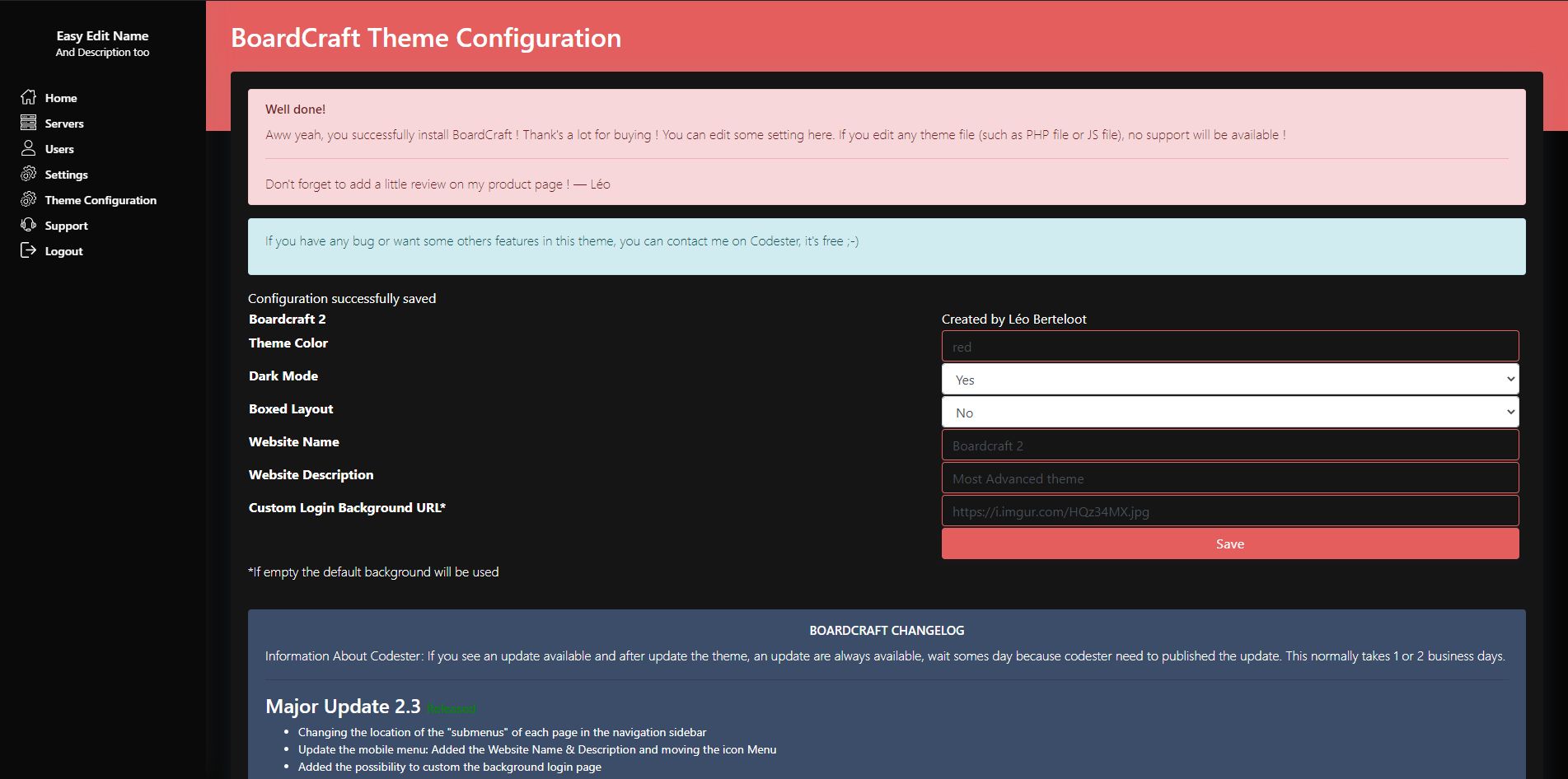
Task: Click the Logout arrow icon
Action: 28,250
